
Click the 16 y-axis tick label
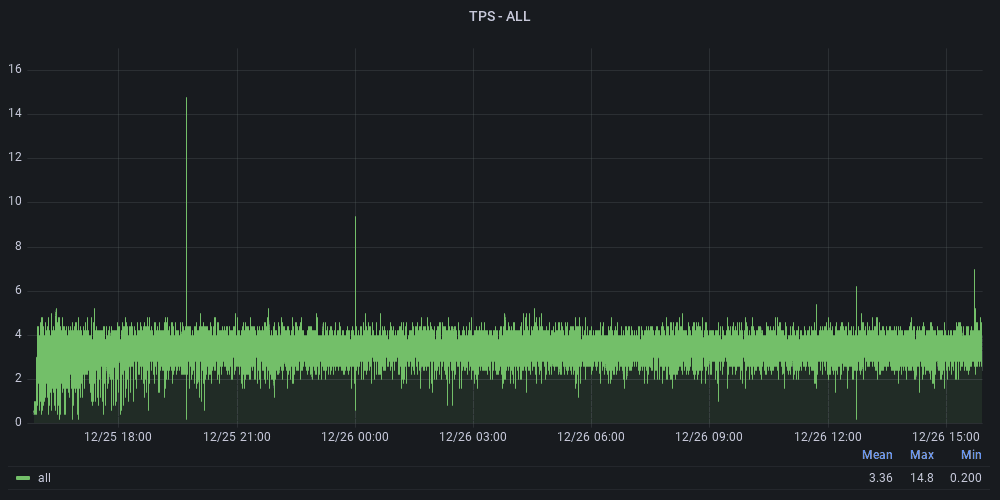click(x=16, y=70)
